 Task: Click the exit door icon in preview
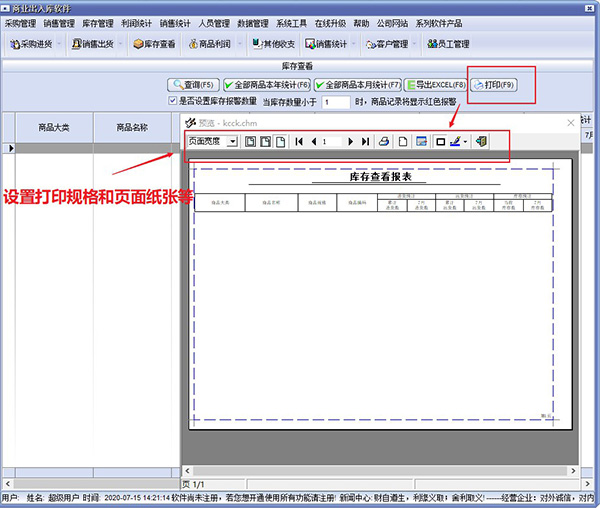481,142
